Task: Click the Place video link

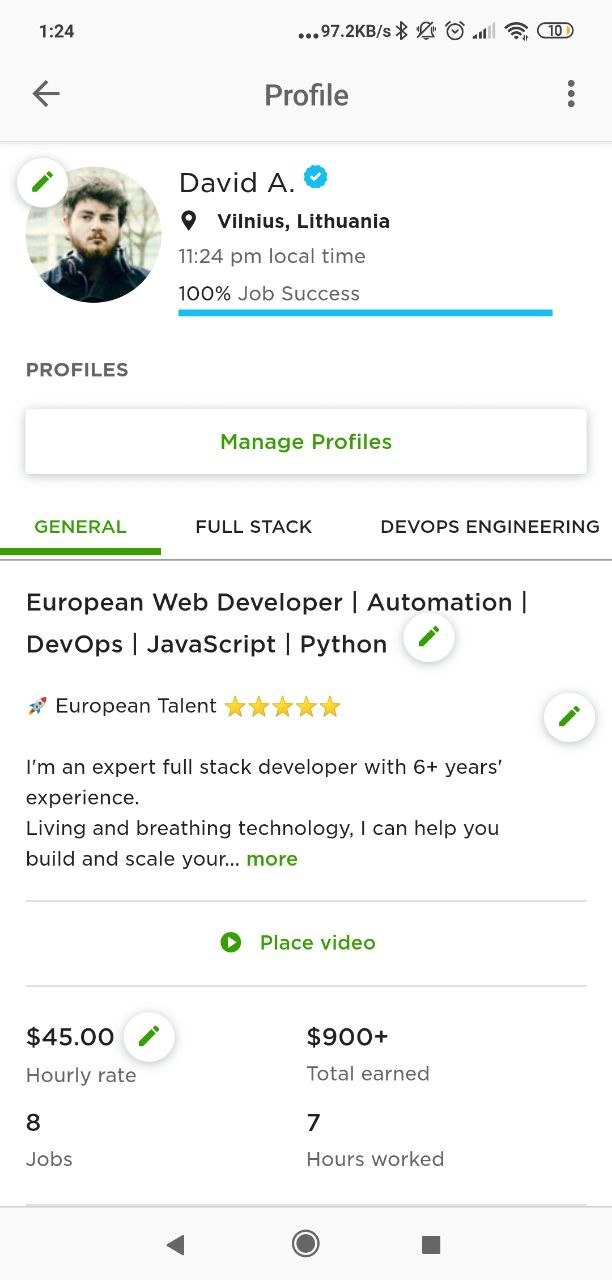Action: click(x=318, y=942)
